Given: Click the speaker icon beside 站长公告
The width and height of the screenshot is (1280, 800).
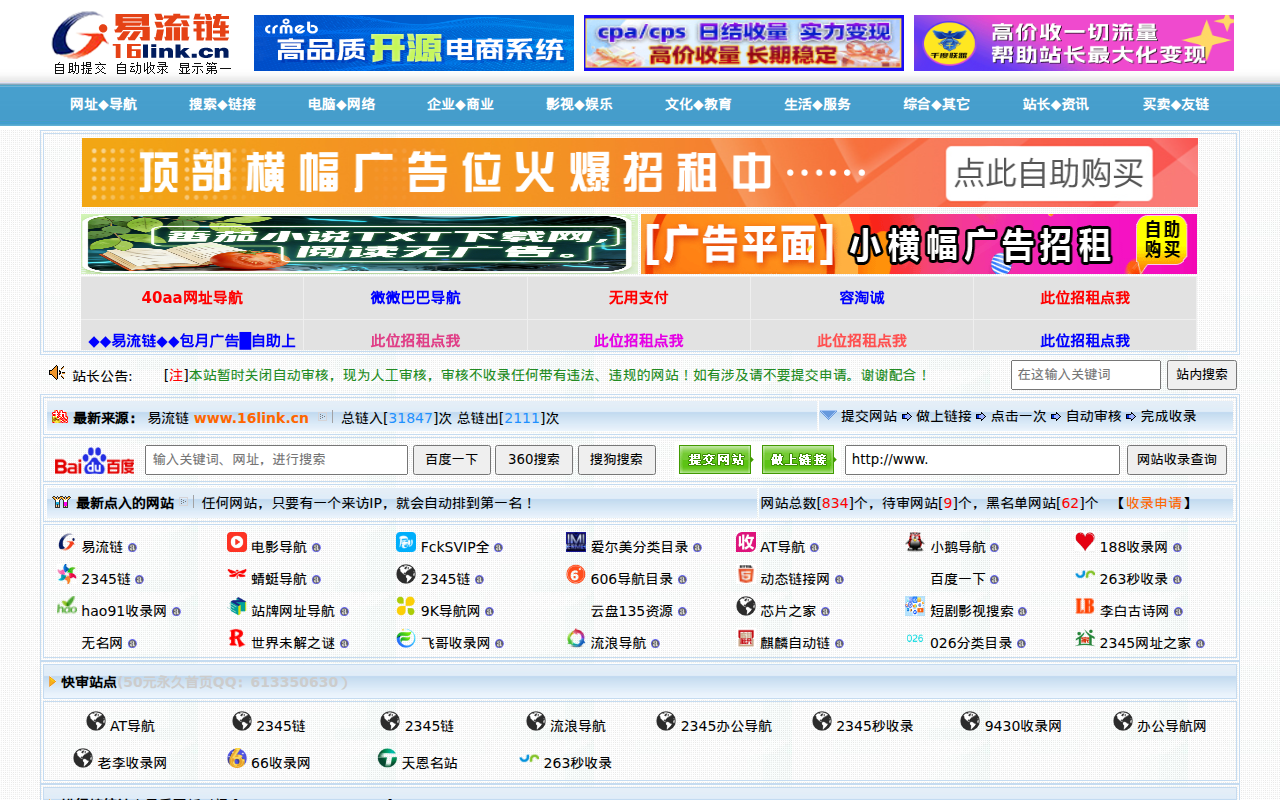Looking at the screenshot, I should point(56,375).
